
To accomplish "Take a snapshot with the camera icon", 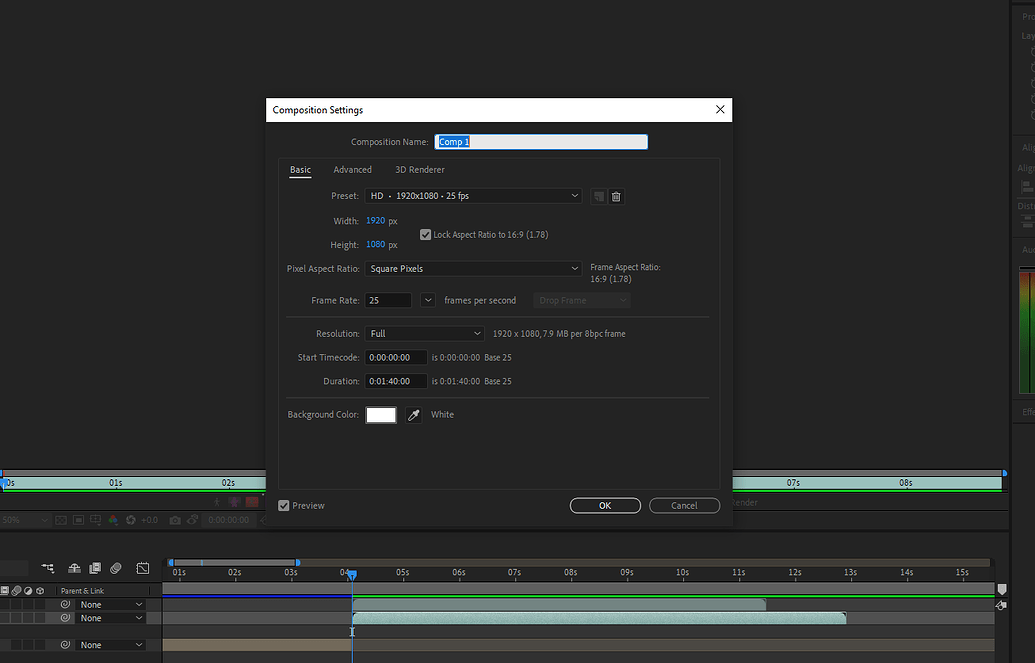I will coord(175,520).
